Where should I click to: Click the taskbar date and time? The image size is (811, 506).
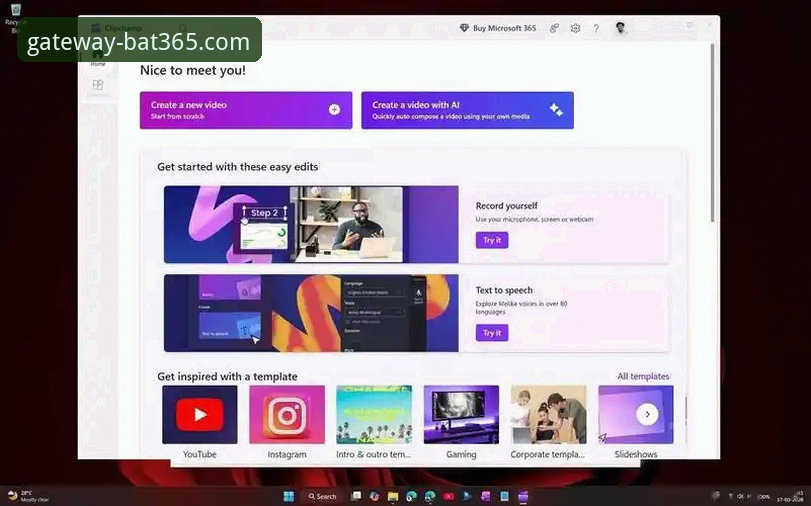coord(791,496)
